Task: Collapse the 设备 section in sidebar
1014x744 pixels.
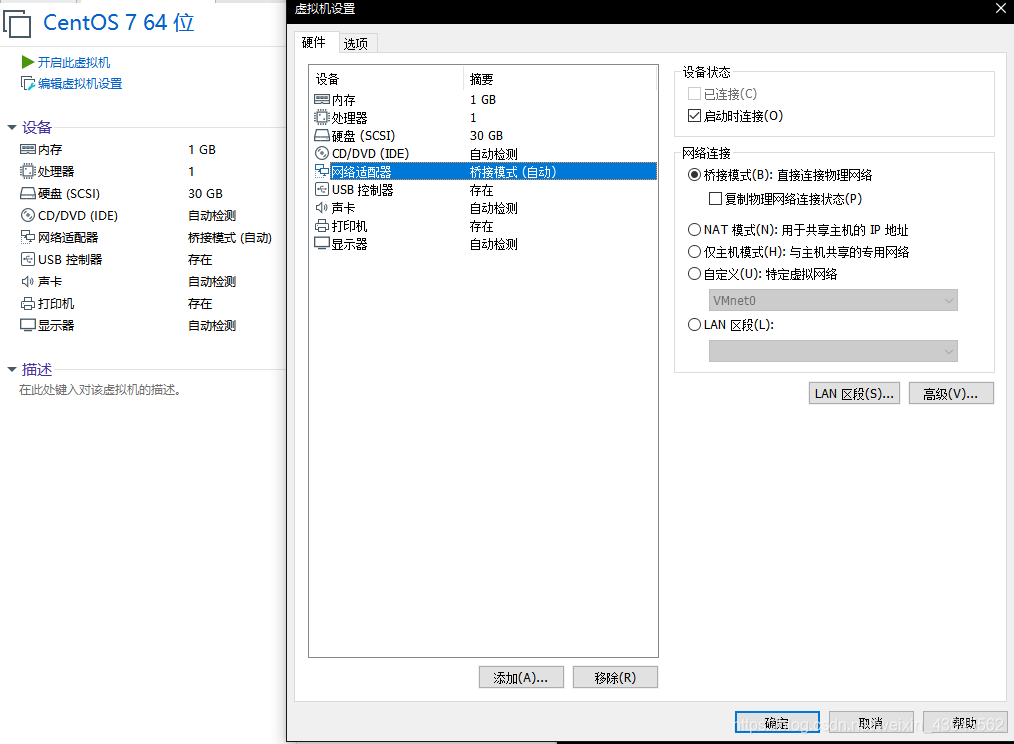Action: 10,127
